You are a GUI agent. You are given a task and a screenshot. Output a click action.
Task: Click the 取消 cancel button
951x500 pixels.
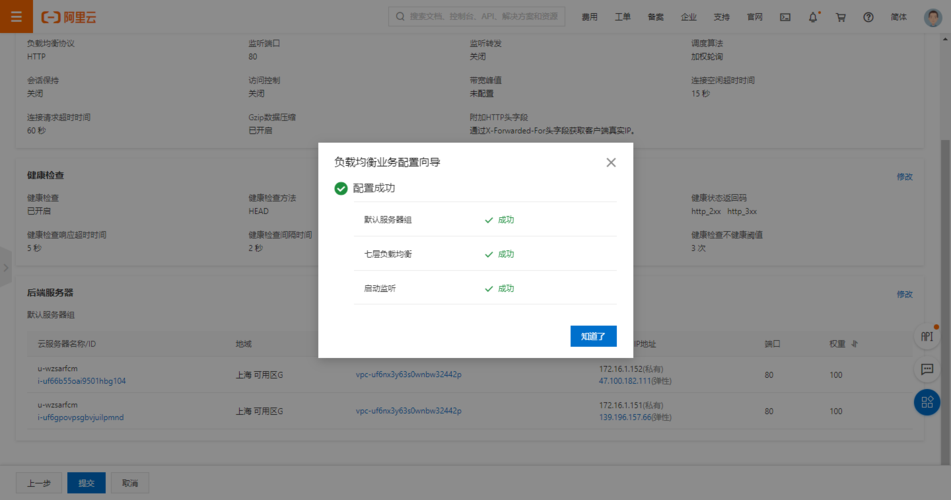[130, 483]
